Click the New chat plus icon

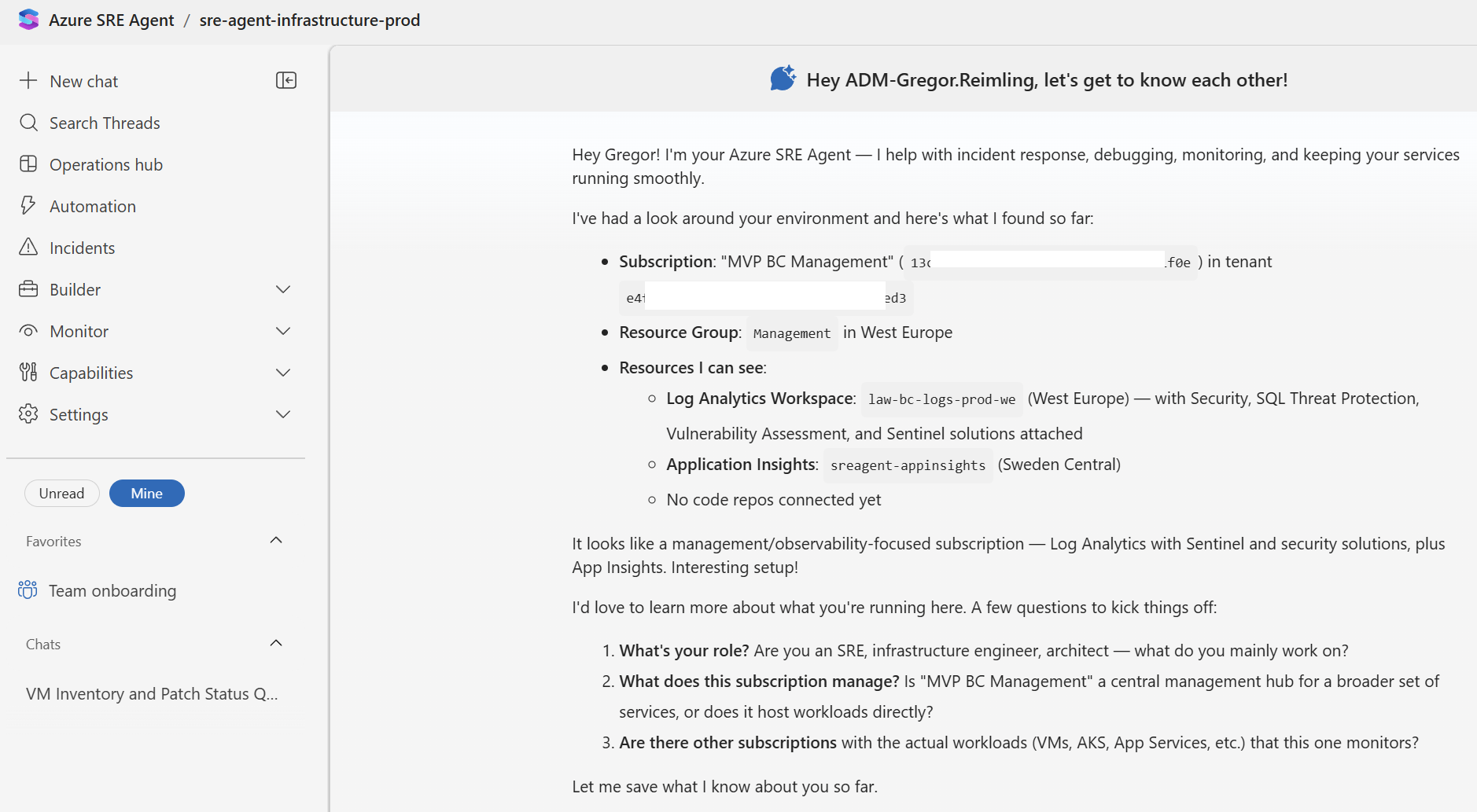[28, 80]
